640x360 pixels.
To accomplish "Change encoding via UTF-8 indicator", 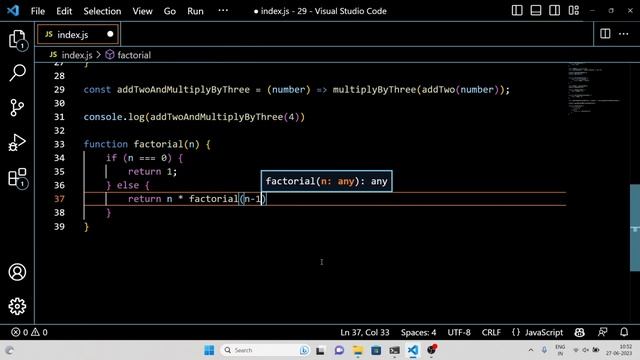I will pyautogui.click(x=459, y=332).
